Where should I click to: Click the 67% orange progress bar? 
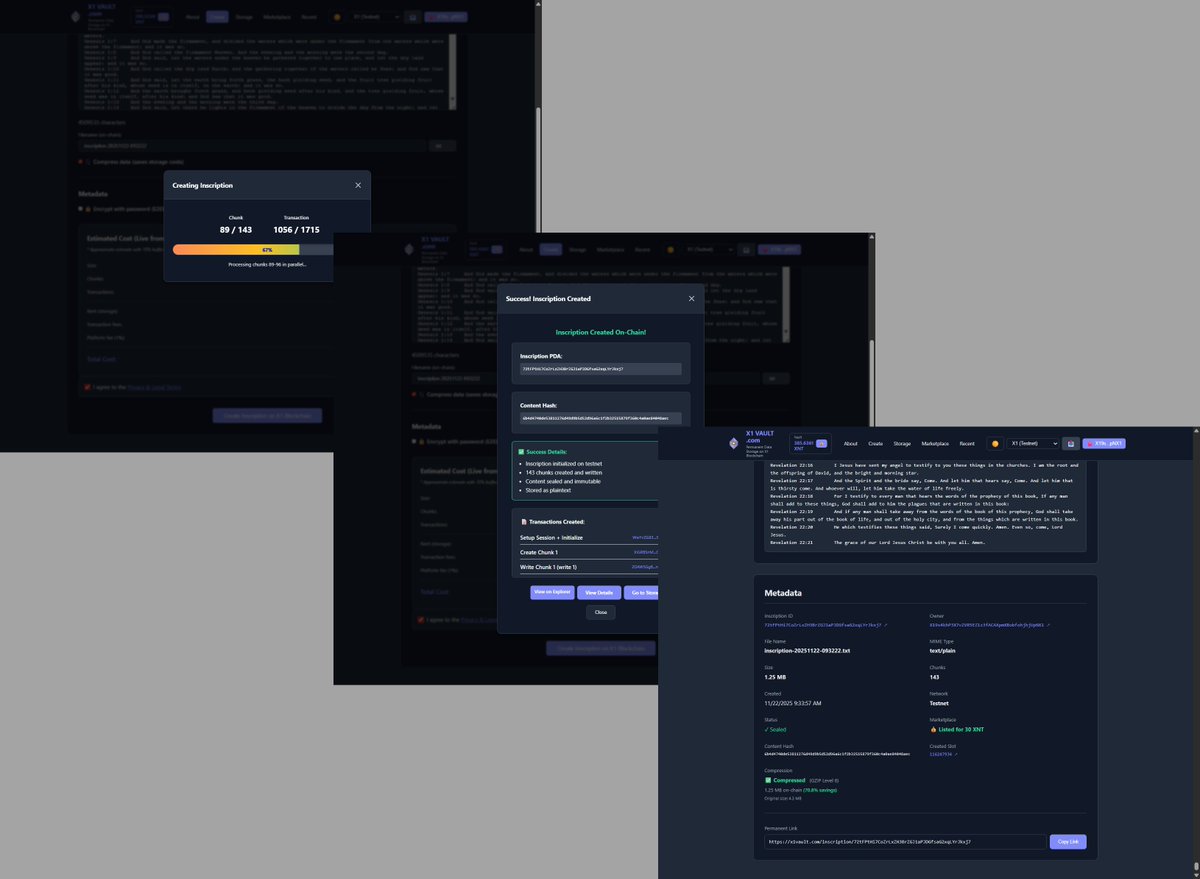click(236, 250)
